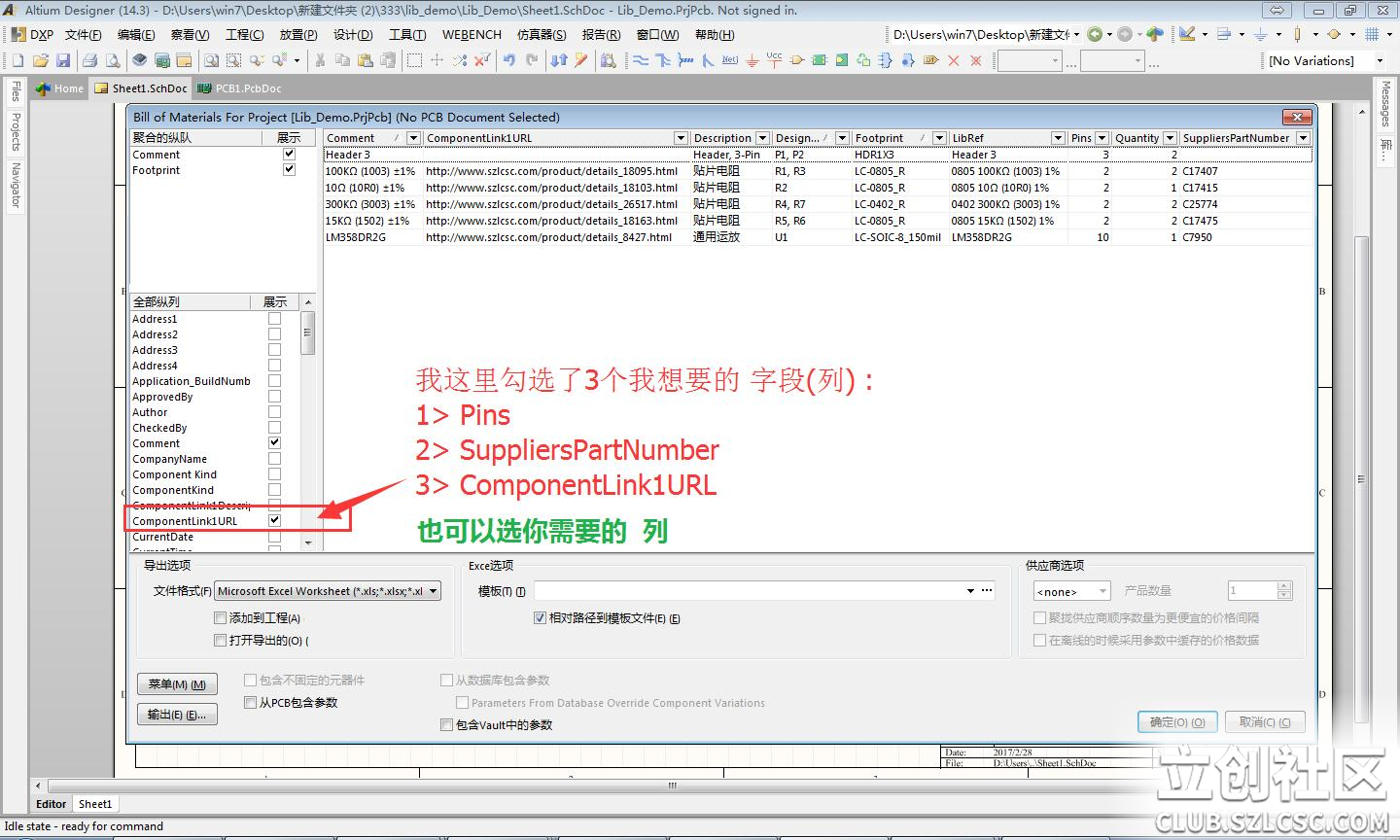Click the New document icon in toolbar

[x=17, y=60]
